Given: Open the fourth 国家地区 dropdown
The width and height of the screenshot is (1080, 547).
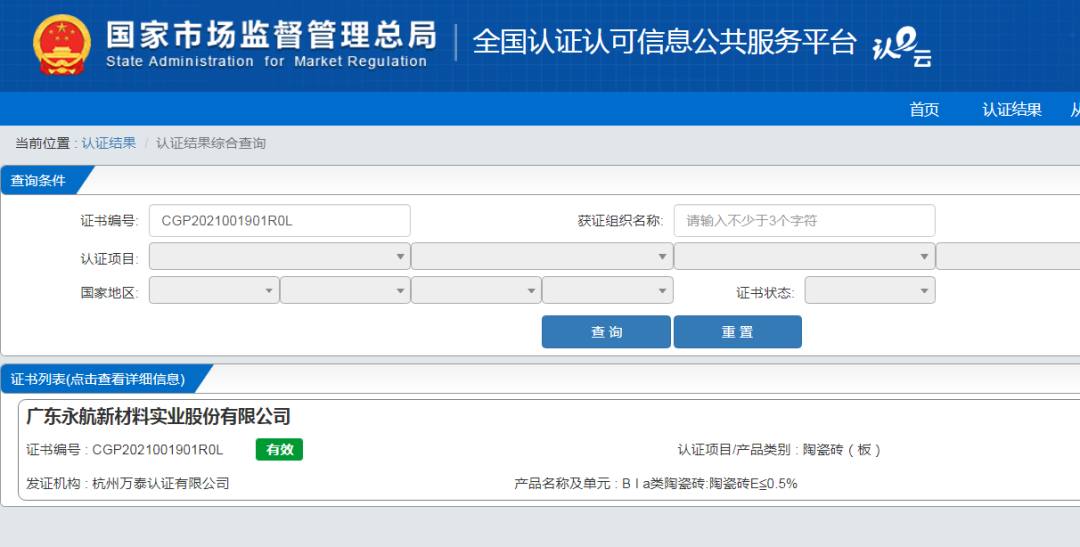Looking at the screenshot, I should coord(608,290).
